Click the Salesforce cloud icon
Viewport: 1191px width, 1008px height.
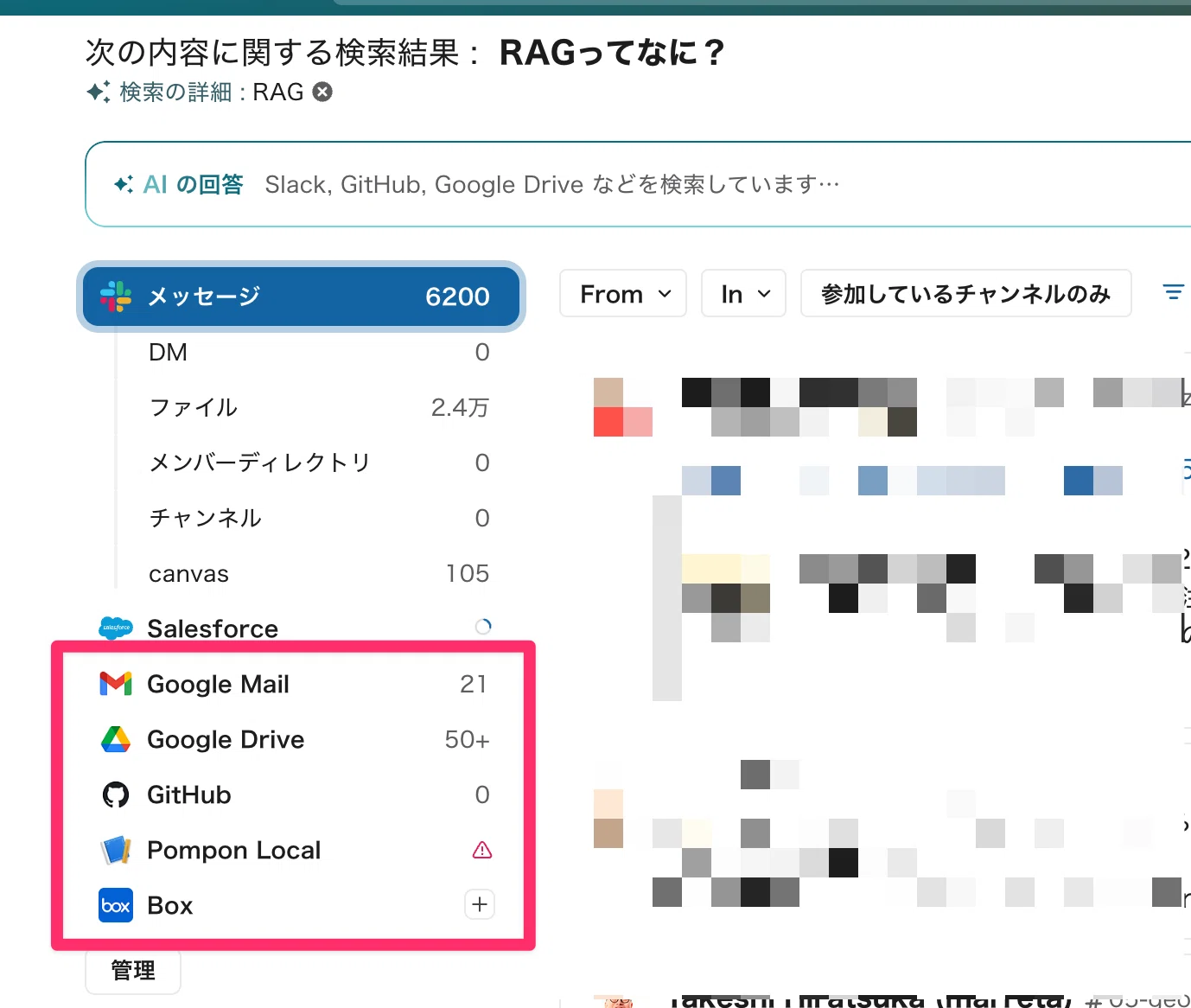coord(116,628)
